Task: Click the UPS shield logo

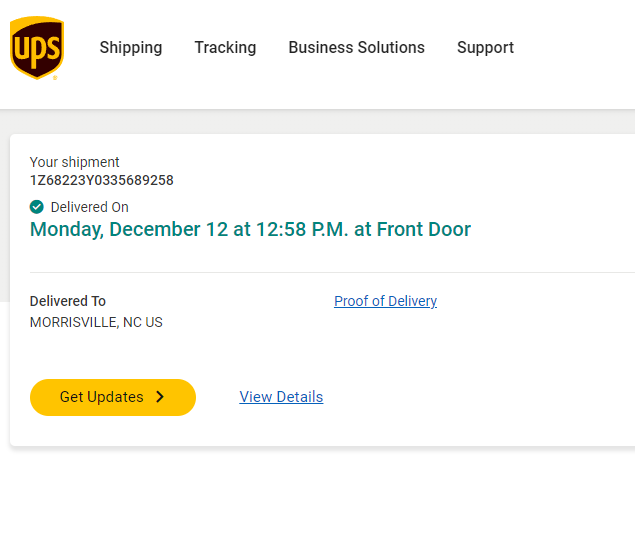Action: [x=37, y=47]
